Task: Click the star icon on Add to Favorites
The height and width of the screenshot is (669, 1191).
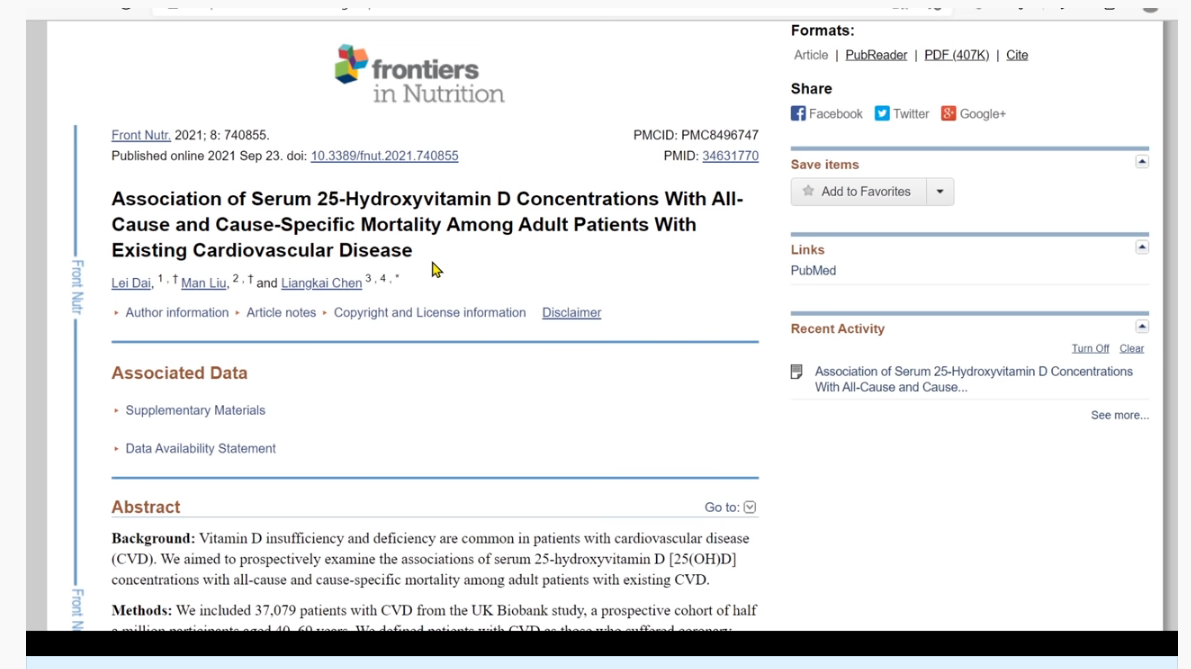Action: [x=808, y=191]
